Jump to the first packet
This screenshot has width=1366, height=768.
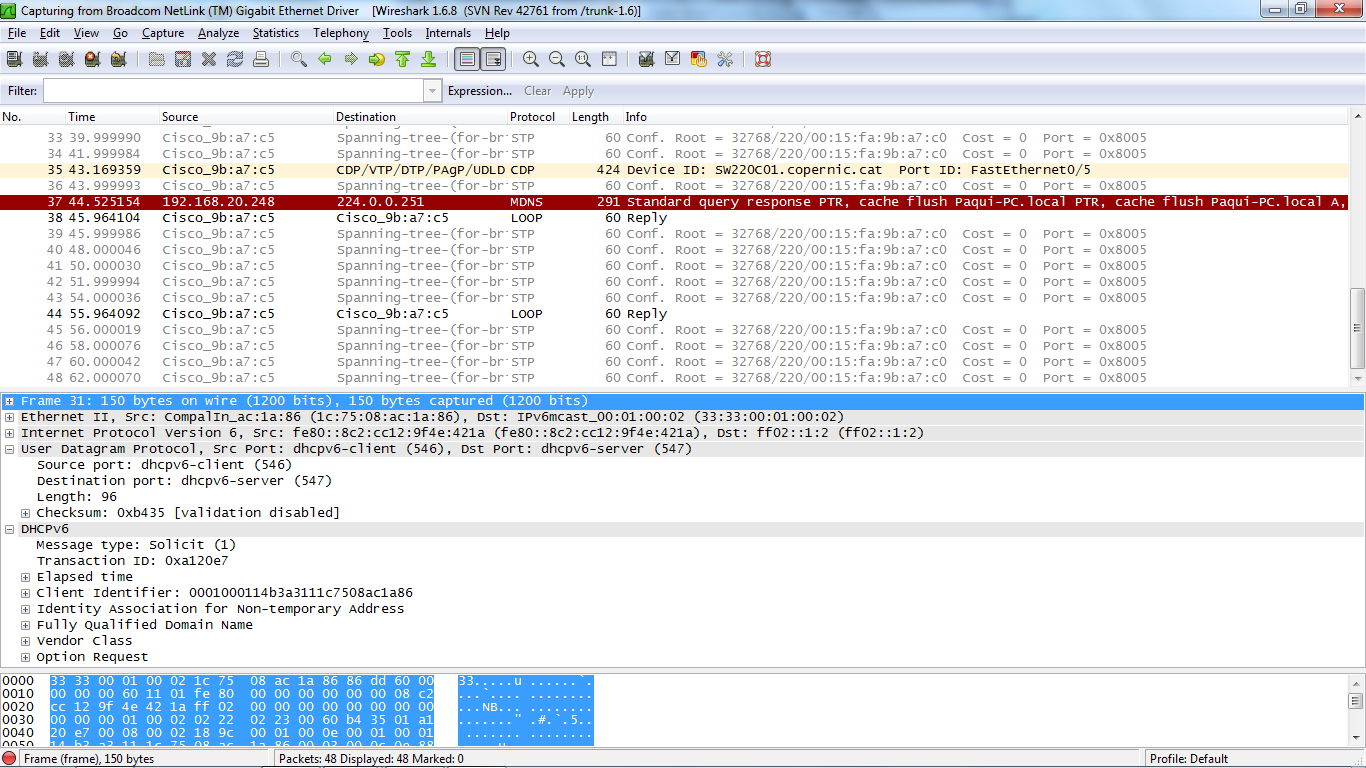click(x=403, y=59)
